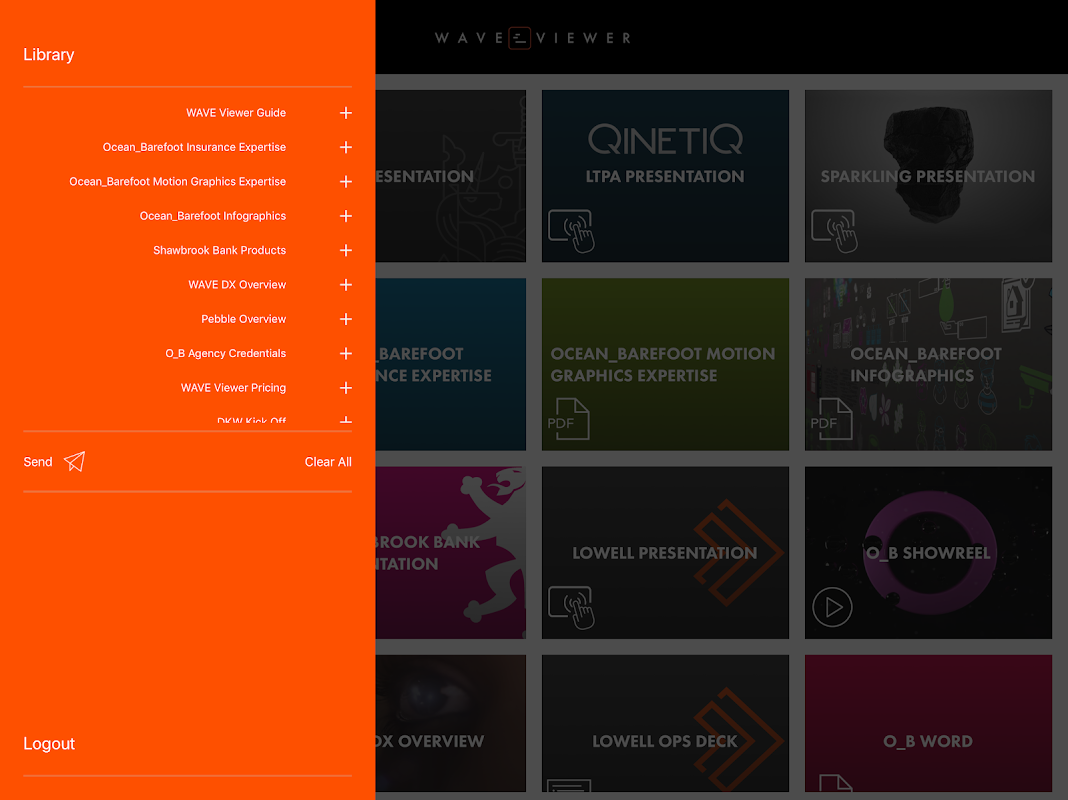
Task: Open the Ocean_Barefoot Infographics tile
Action: 928,364
